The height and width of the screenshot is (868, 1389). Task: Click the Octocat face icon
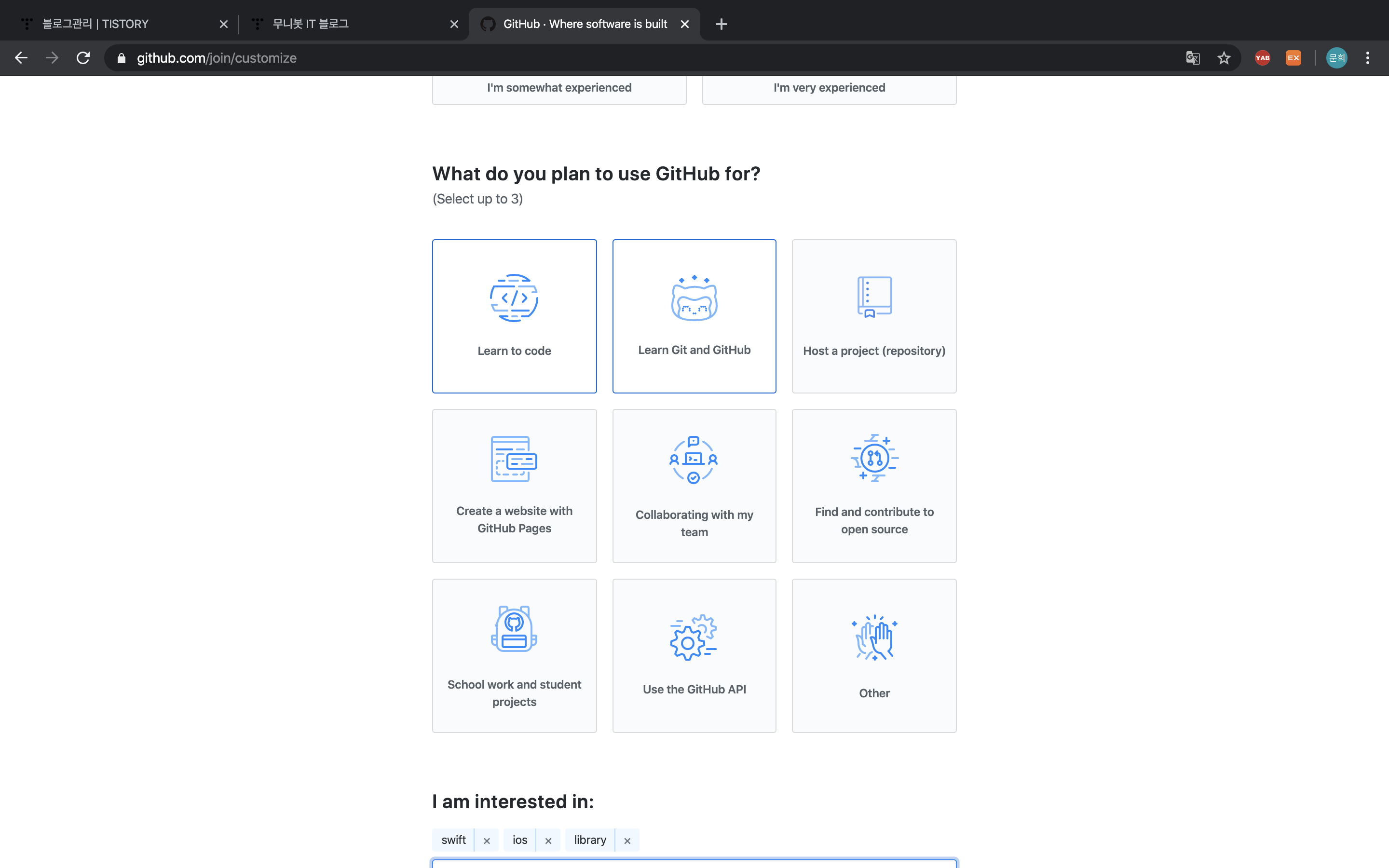pyautogui.click(x=694, y=298)
